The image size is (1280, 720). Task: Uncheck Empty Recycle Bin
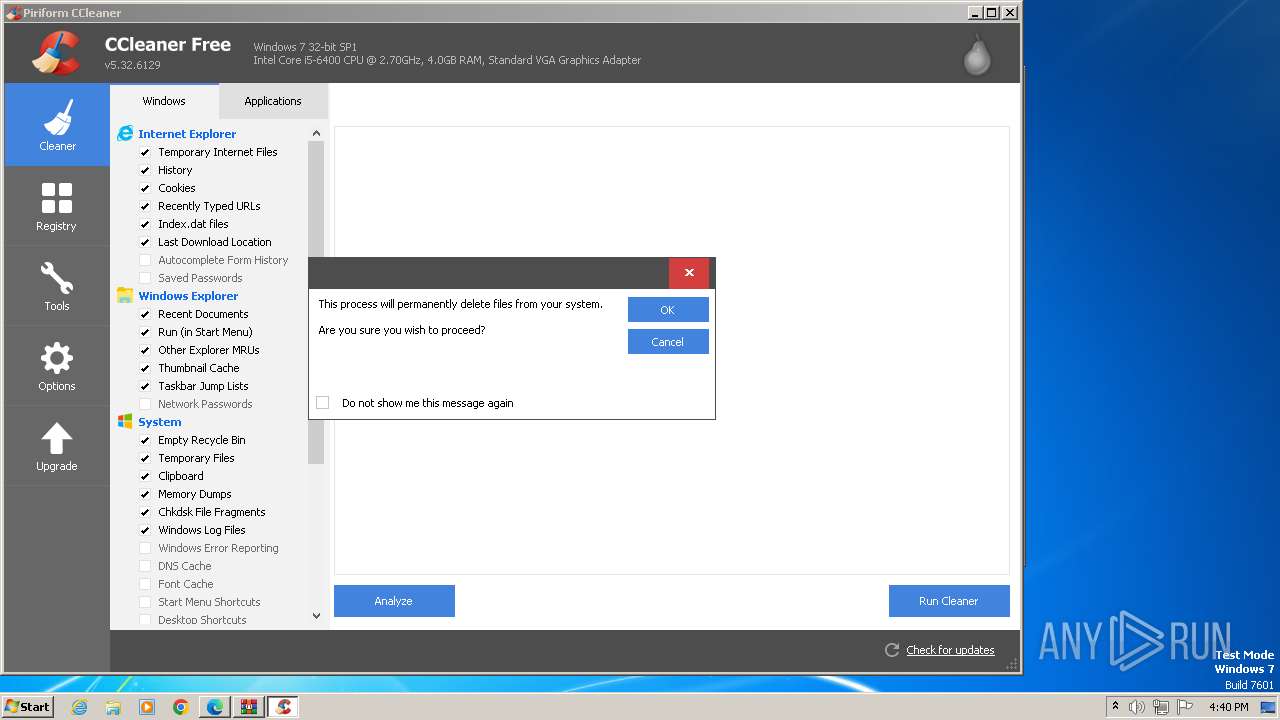tap(145, 440)
